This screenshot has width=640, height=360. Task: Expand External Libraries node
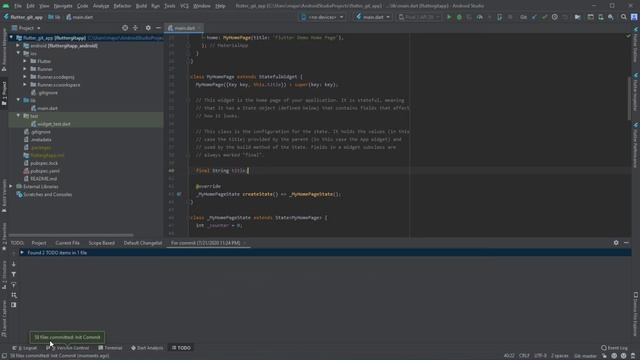pos(11,187)
